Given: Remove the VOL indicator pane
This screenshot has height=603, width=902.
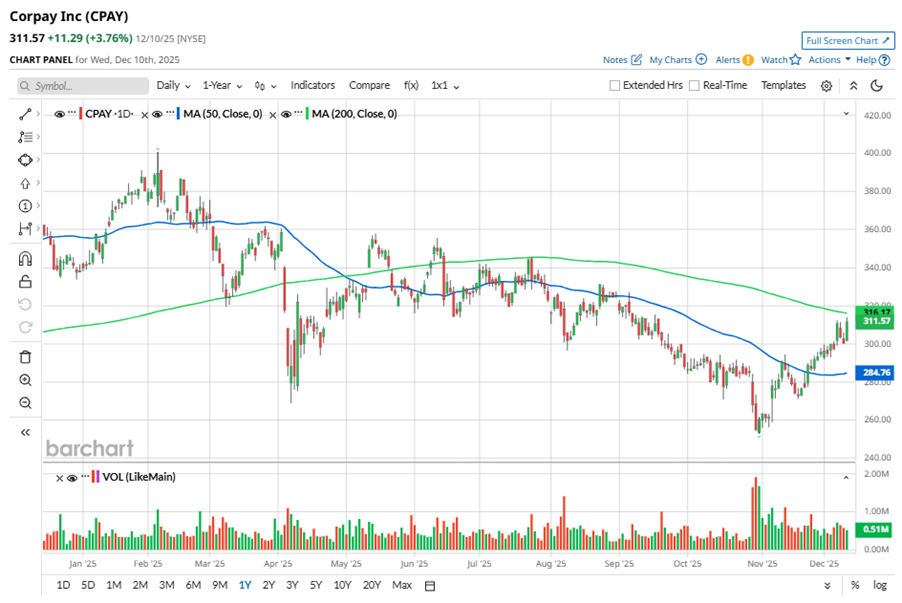Looking at the screenshot, I should [x=59, y=478].
